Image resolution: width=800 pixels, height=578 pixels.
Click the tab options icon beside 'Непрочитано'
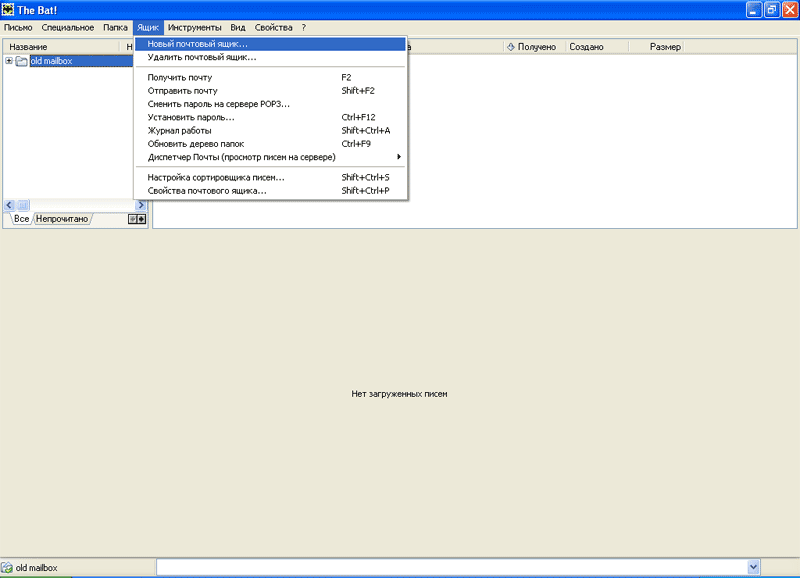point(137,219)
